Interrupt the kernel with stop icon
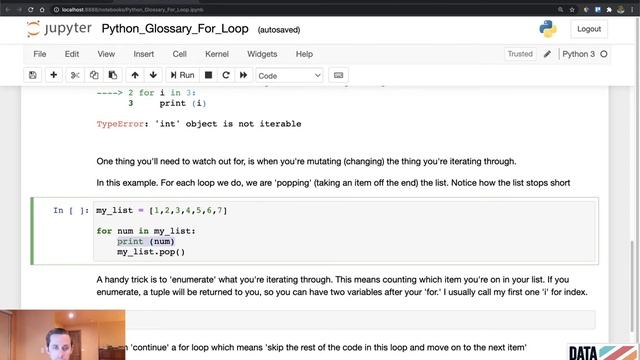Screen dimensions: 640x360 tap(208, 75)
